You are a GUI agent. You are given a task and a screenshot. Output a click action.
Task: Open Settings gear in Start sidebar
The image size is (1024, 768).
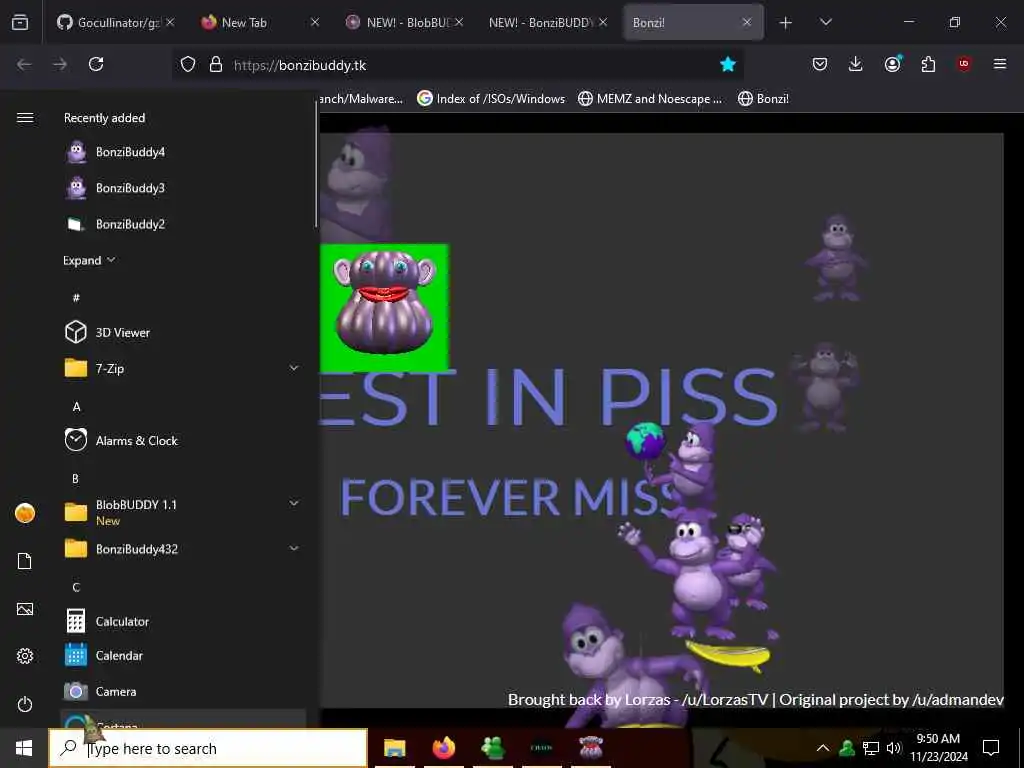(x=25, y=656)
